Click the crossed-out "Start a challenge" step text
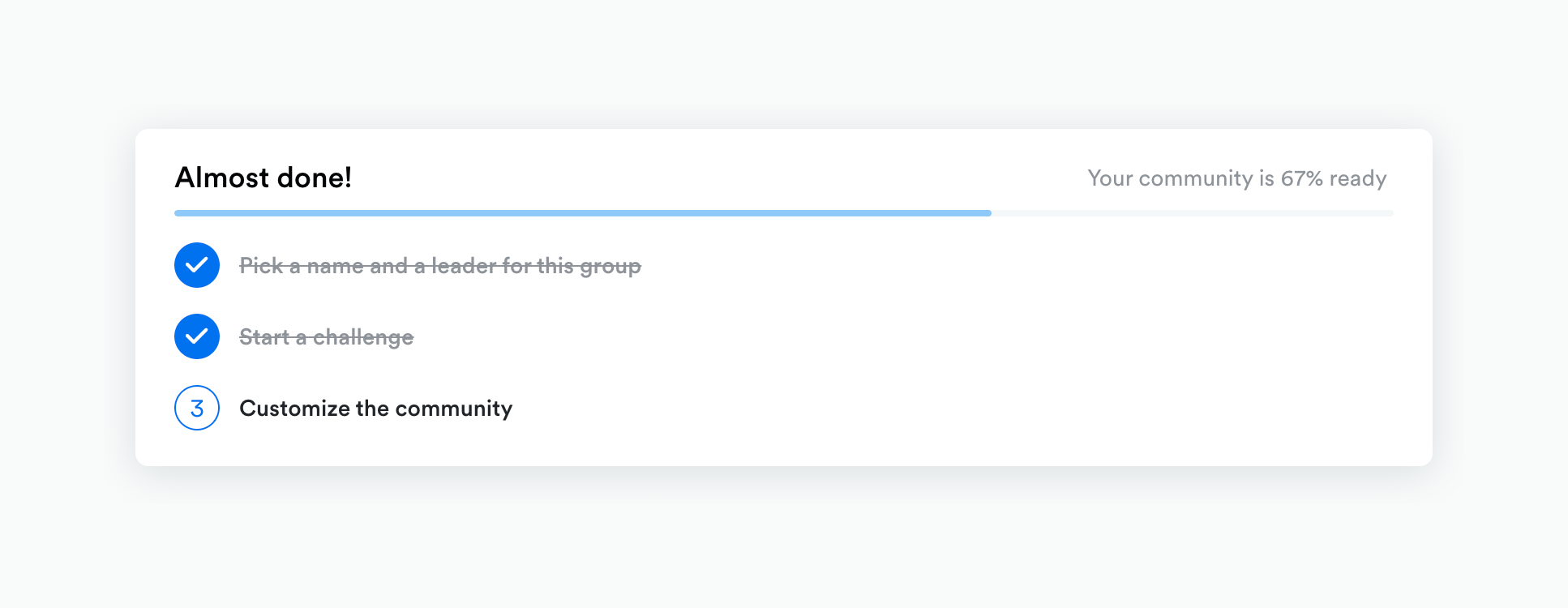Viewport: 1568px width, 608px height. [326, 337]
